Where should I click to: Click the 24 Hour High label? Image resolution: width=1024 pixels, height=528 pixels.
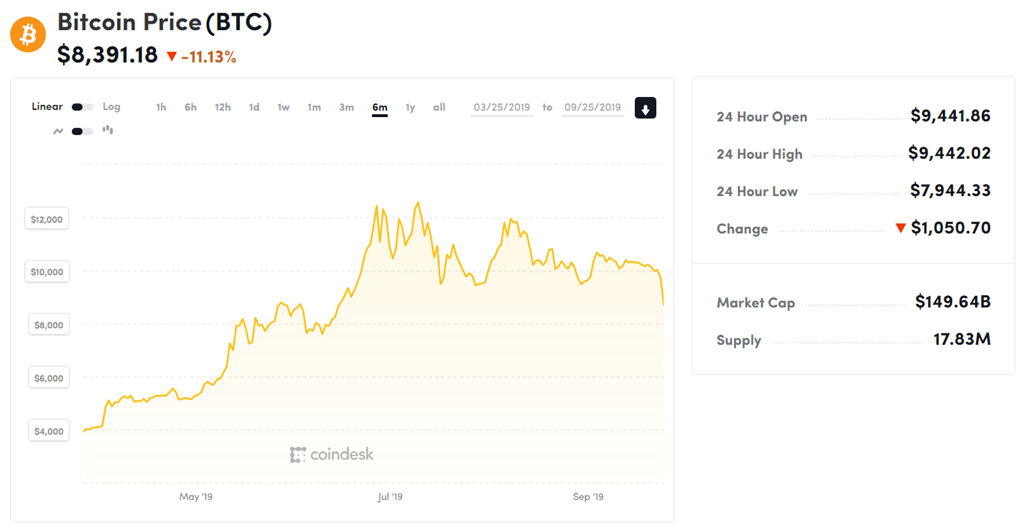760,154
